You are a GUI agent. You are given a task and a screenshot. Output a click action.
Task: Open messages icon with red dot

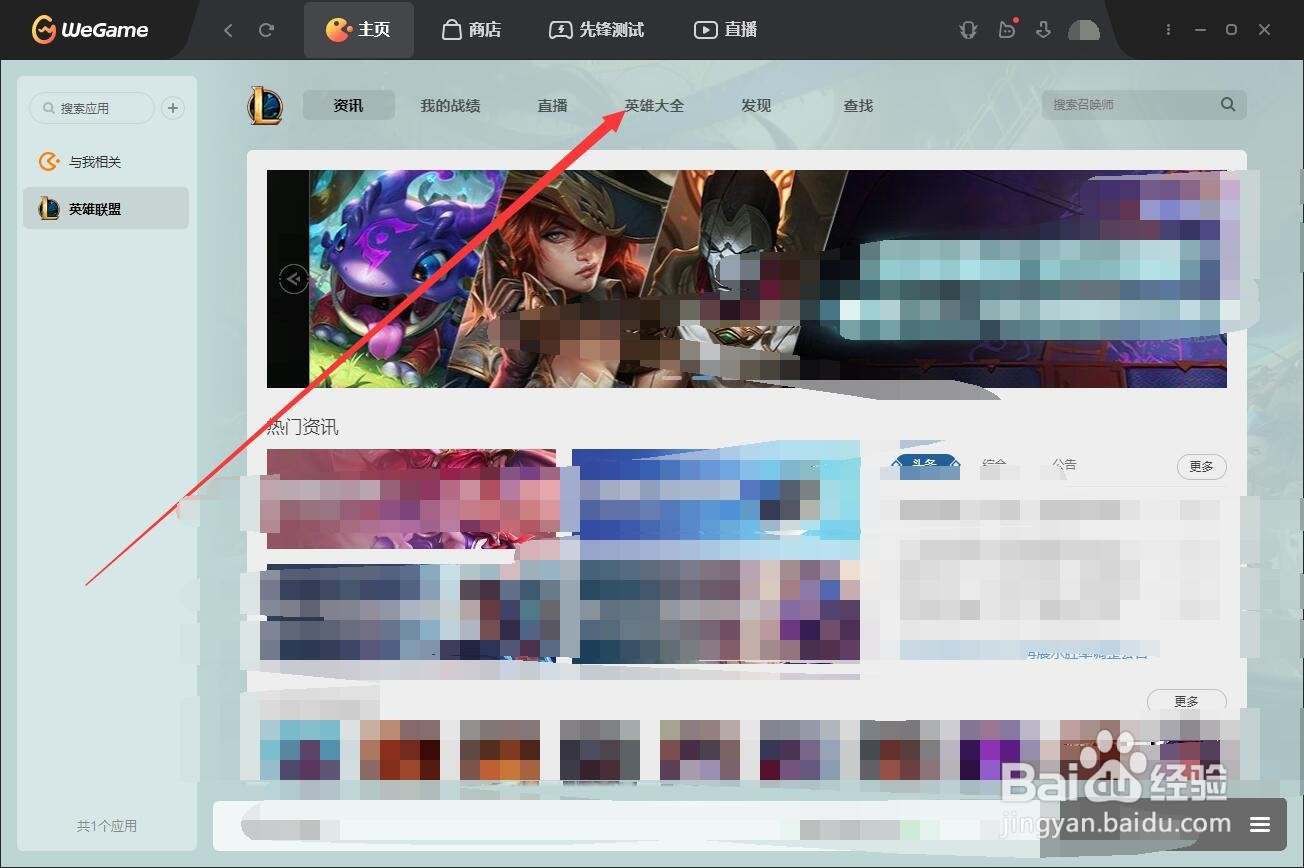click(1007, 30)
